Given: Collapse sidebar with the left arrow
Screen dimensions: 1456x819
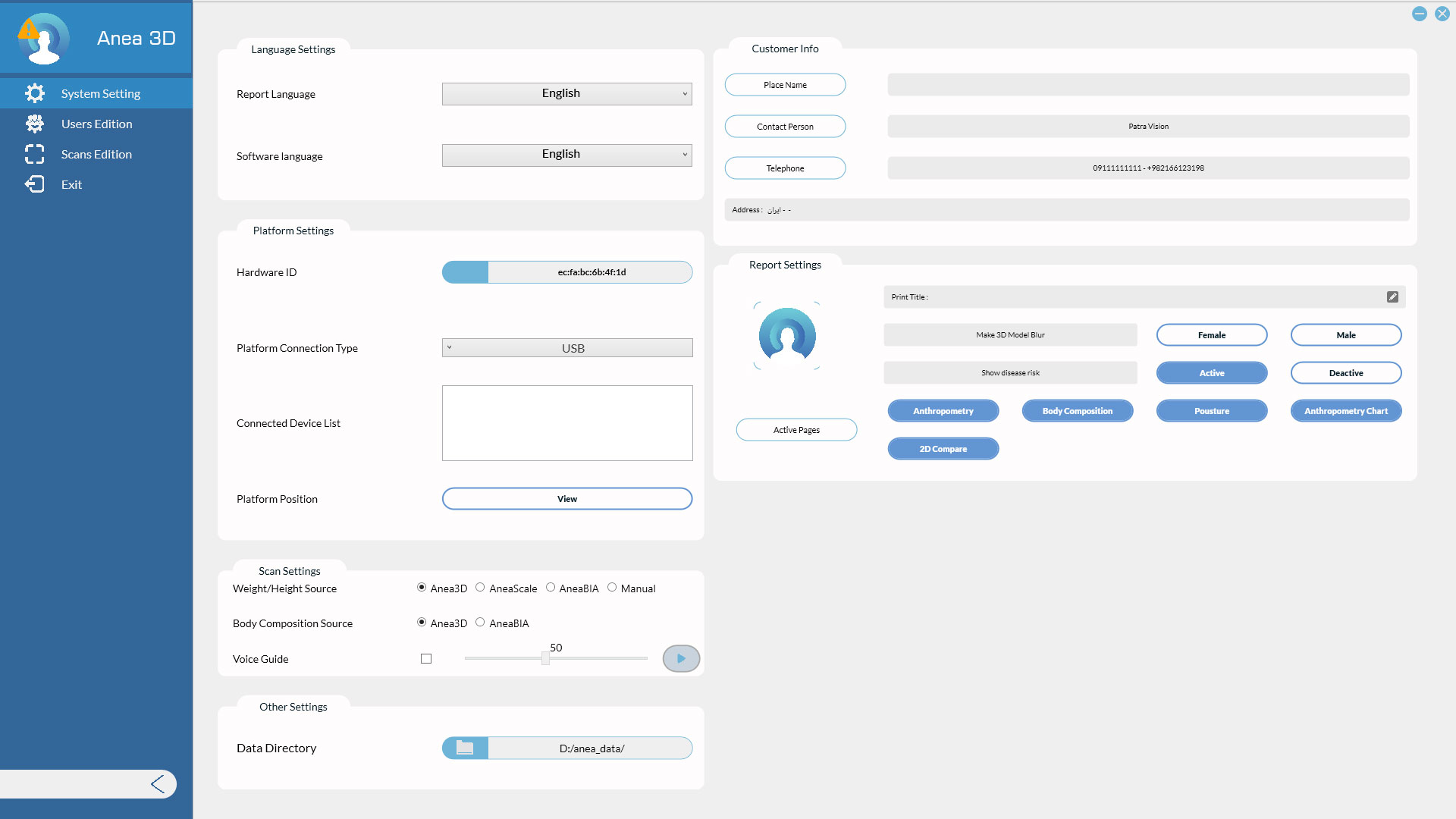Looking at the screenshot, I should pyautogui.click(x=158, y=784).
